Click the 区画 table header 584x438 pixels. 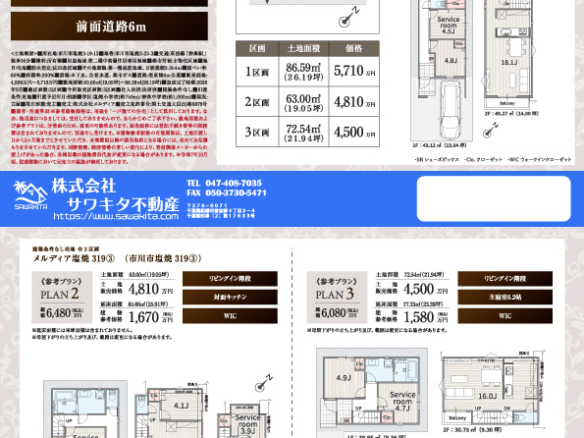click(257, 48)
